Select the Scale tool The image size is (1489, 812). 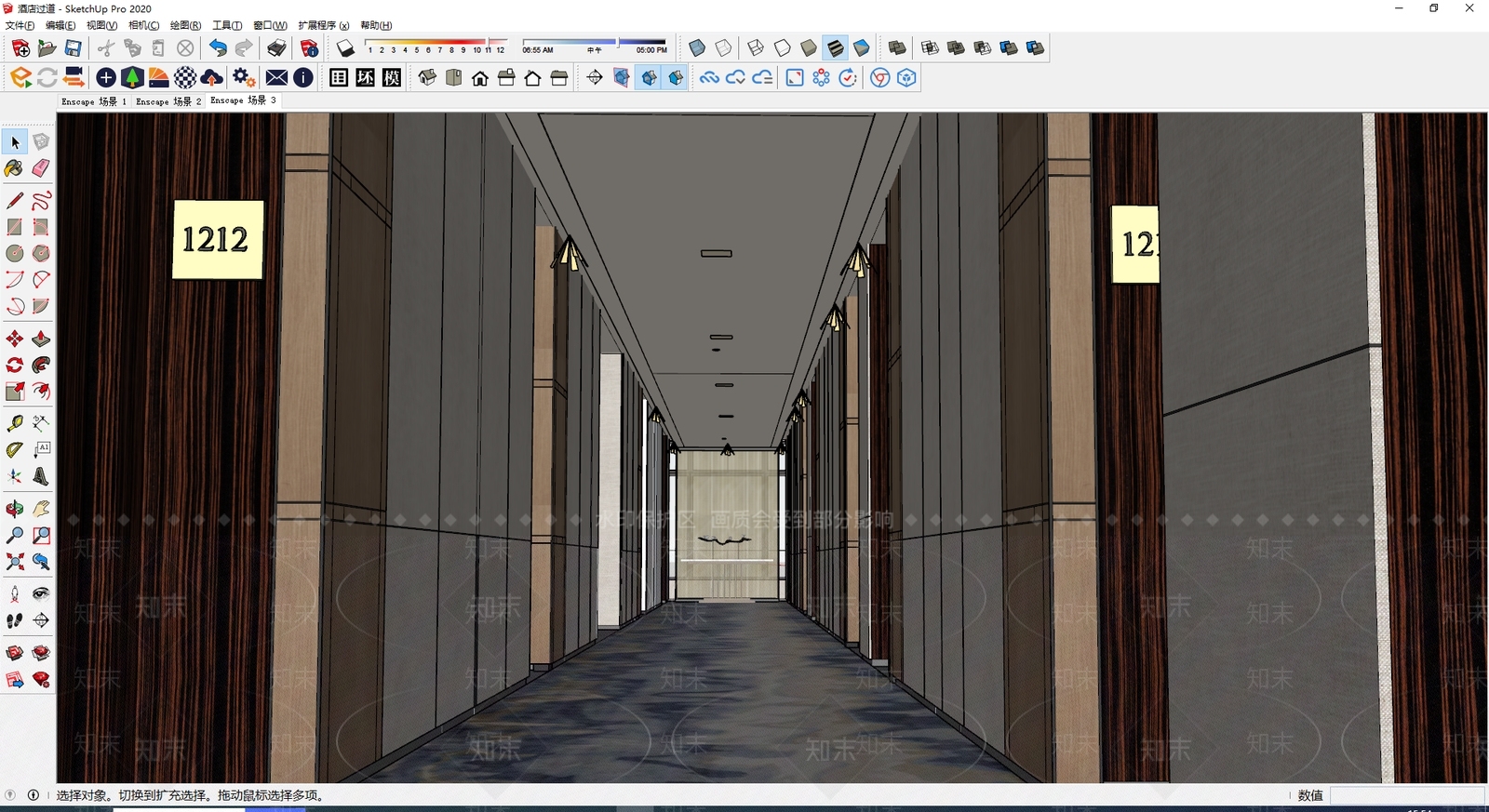click(15, 391)
